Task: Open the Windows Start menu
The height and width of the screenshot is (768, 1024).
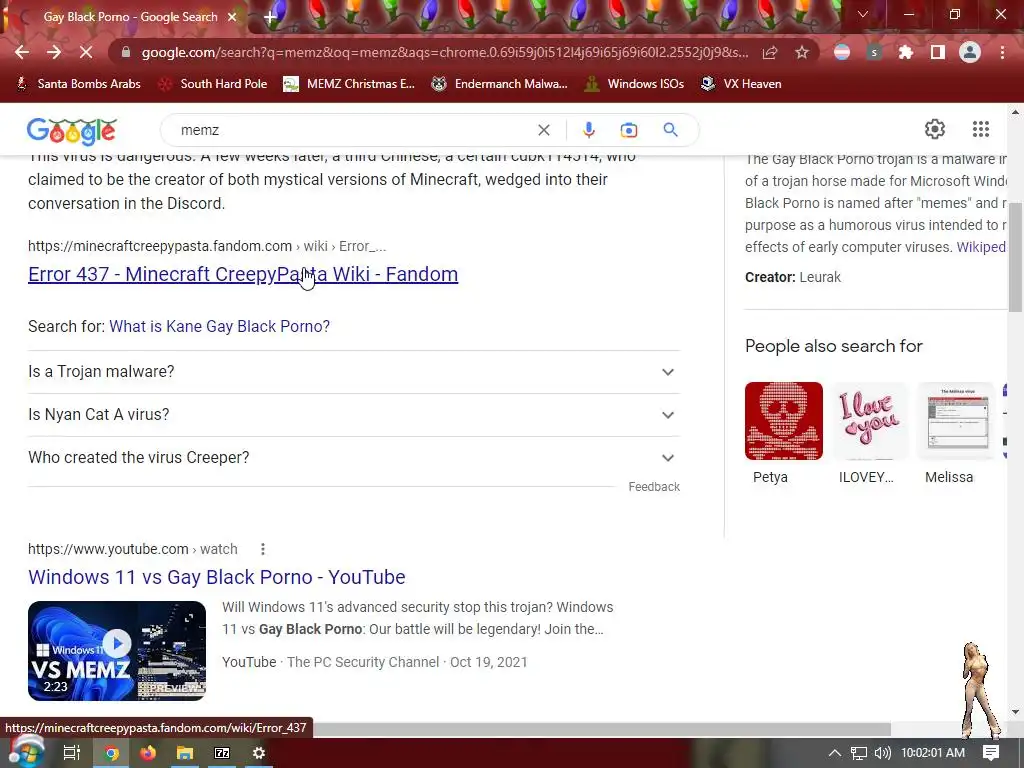Action: click(x=25, y=752)
